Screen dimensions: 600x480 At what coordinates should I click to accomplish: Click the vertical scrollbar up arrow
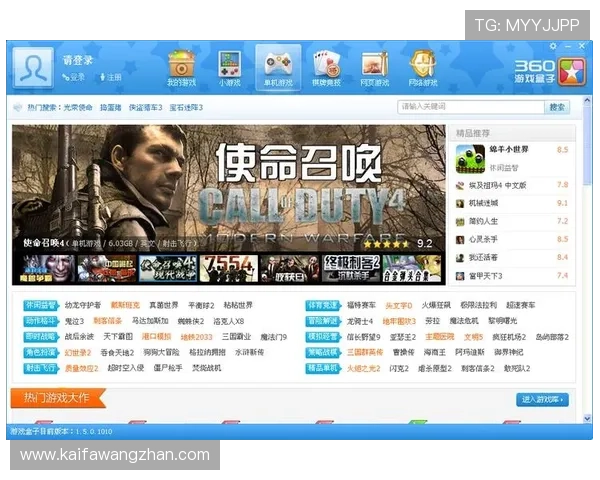pyautogui.click(x=587, y=101)
